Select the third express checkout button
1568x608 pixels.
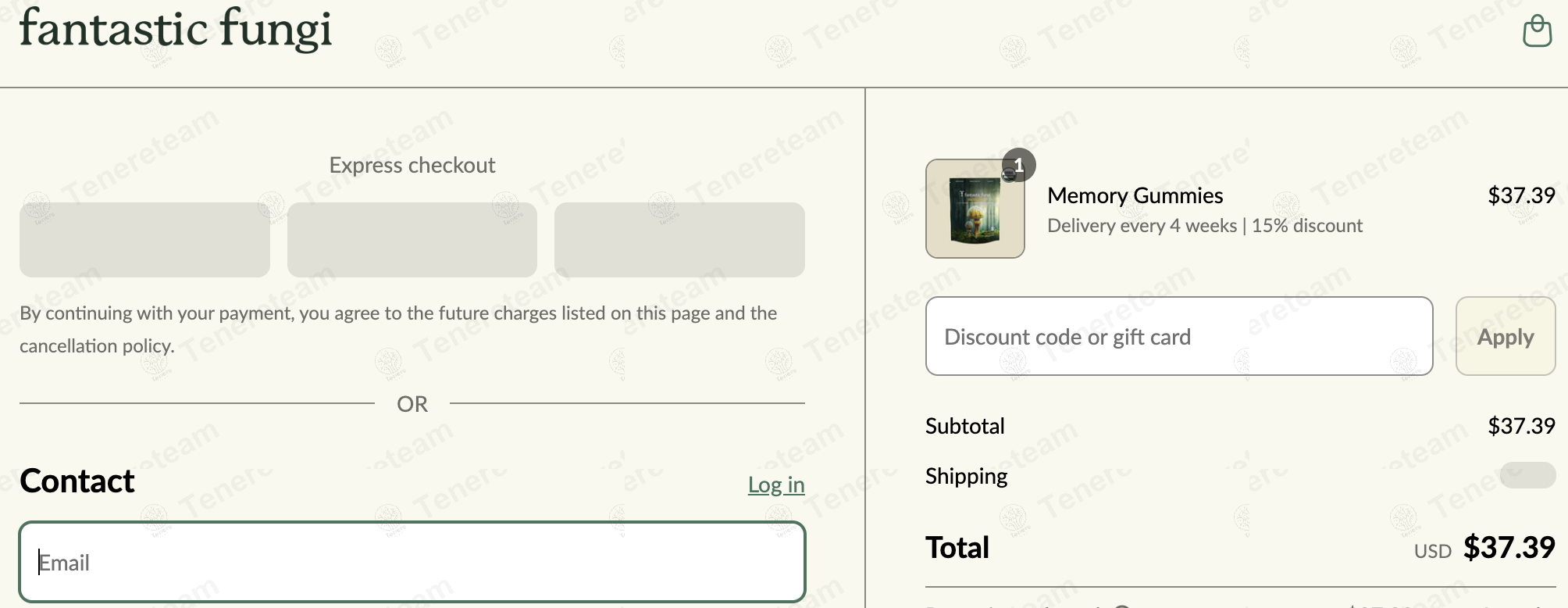click(x=679, y=240)
